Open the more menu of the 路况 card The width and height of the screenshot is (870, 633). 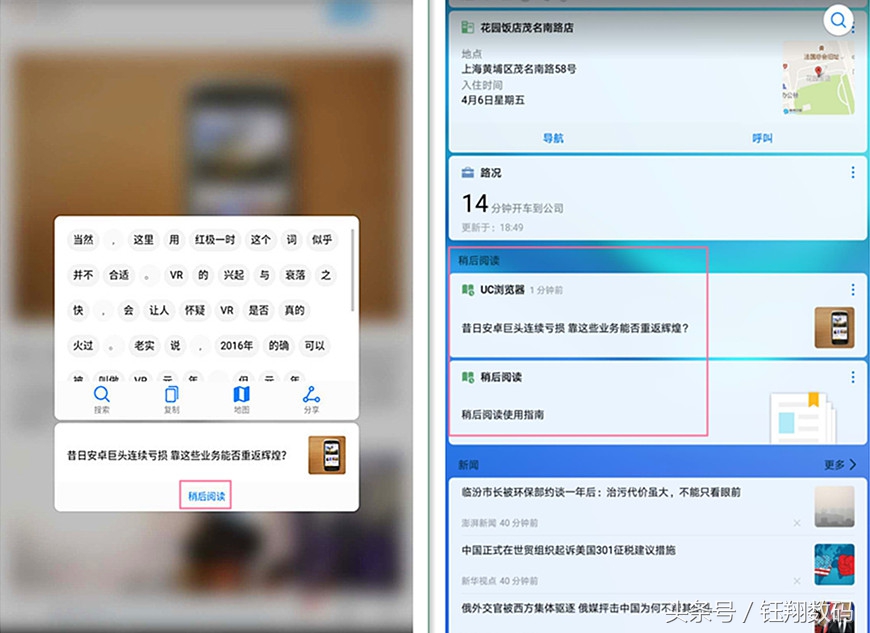(x=853, y=173)
